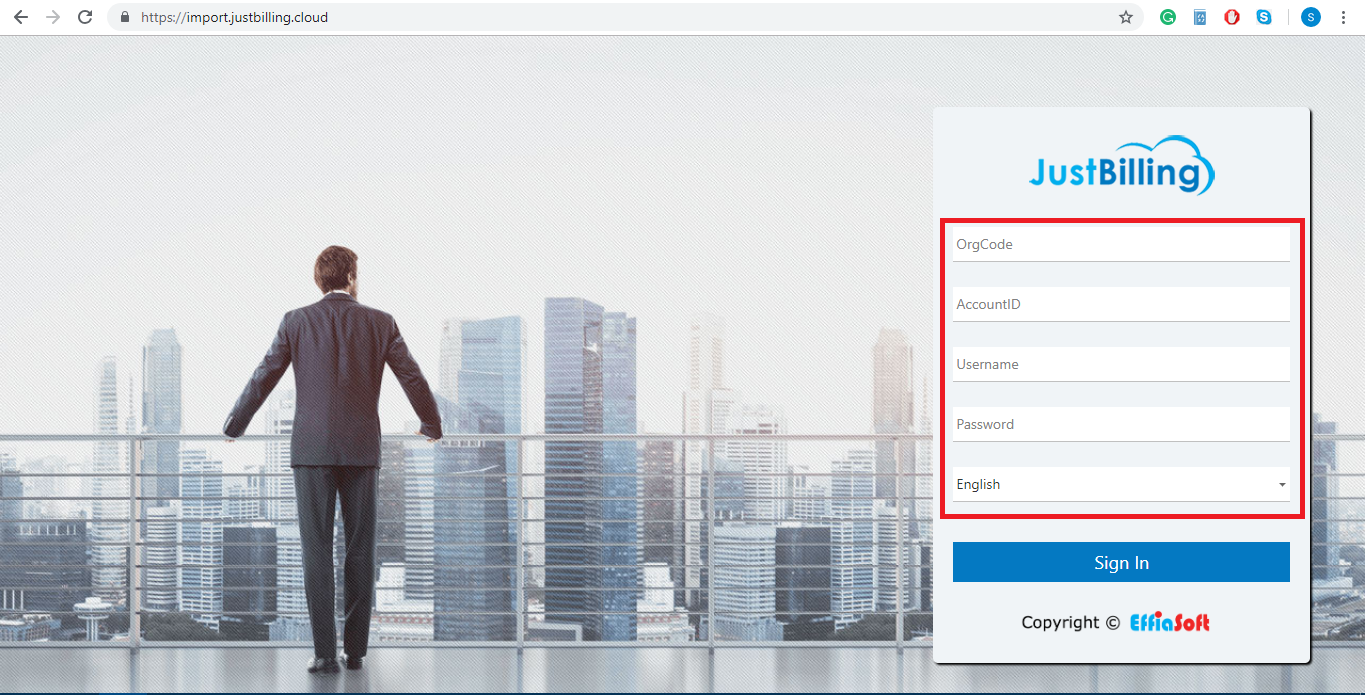Click into the Username field

point(1121,365)
